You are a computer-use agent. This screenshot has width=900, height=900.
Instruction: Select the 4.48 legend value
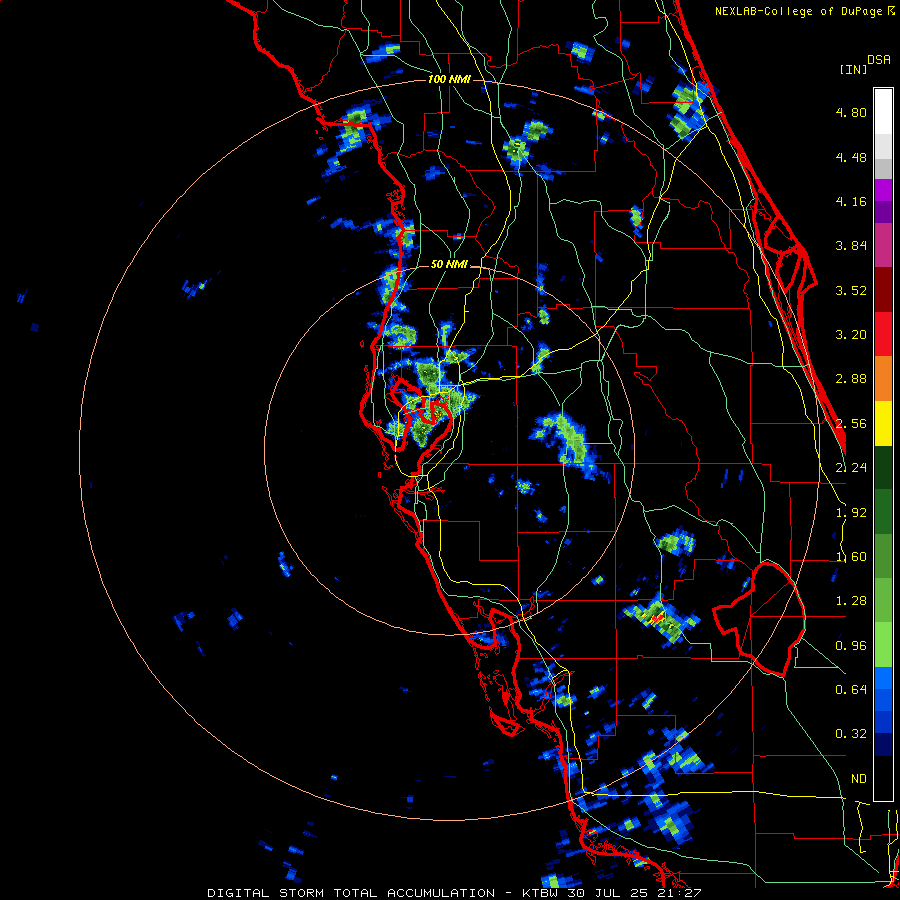coord(851,157)
